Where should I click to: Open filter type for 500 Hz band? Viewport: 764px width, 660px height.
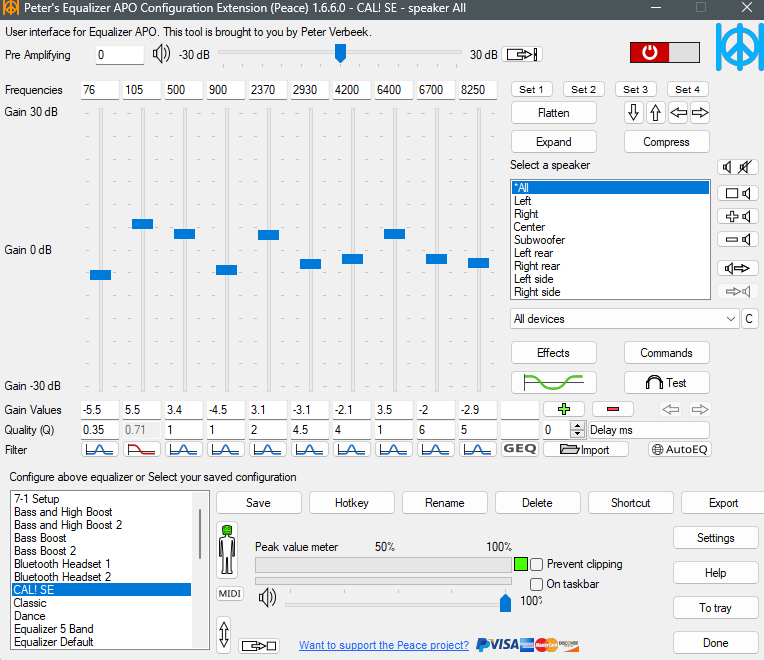[x=184, y=449]
